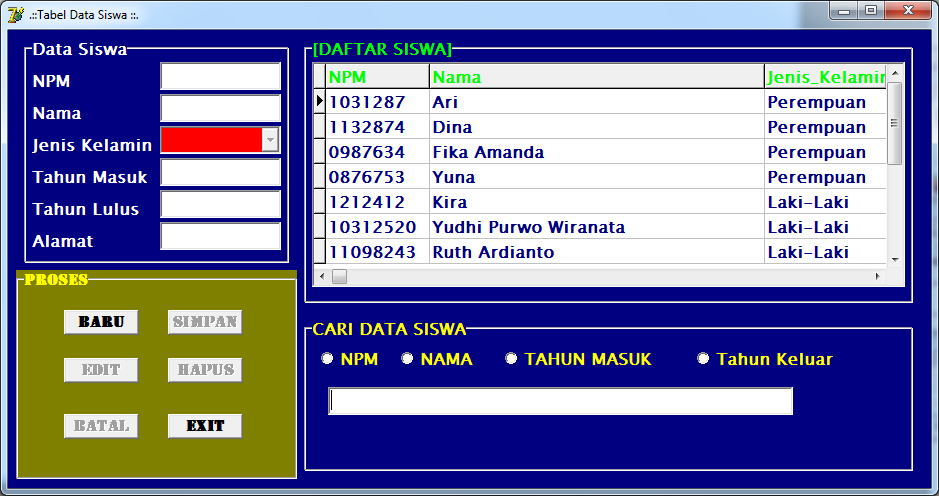Image resolution: width=939 pixels, height=496 pixels.
Task: Click the Jenis_Kelamin column header
Action: pos(825,77)
